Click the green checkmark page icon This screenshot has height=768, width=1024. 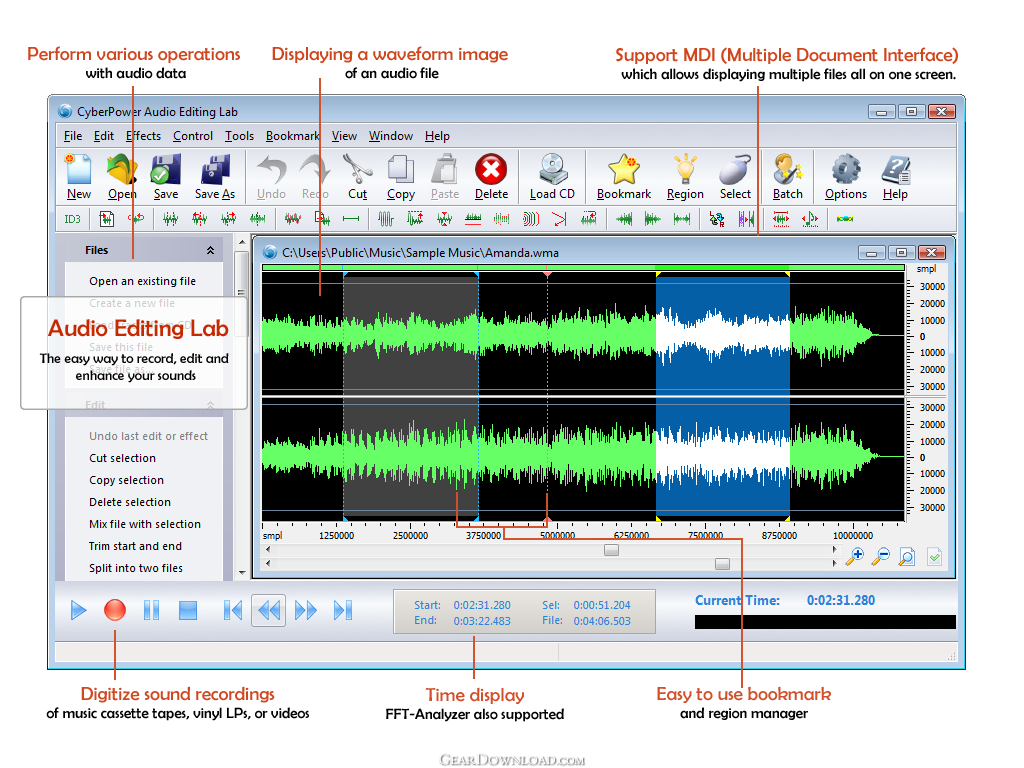pos(935,556)
